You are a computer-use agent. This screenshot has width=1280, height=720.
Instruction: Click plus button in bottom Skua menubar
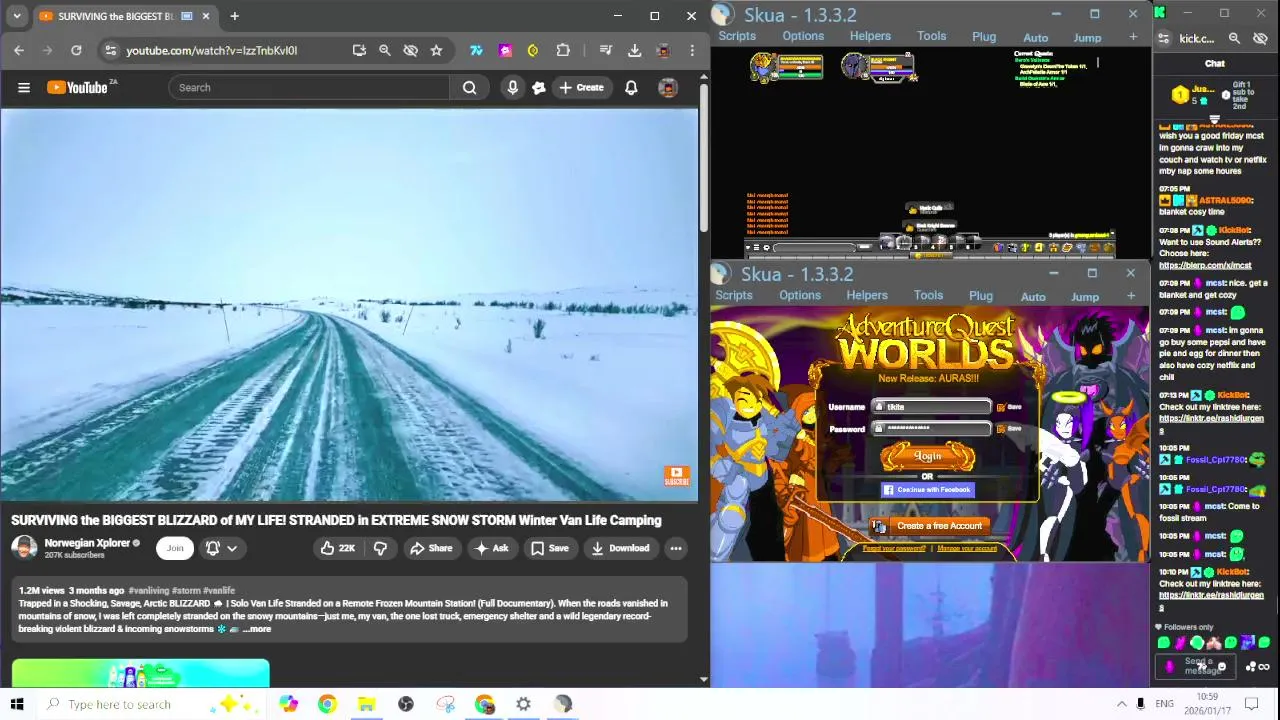point(1131,296)
